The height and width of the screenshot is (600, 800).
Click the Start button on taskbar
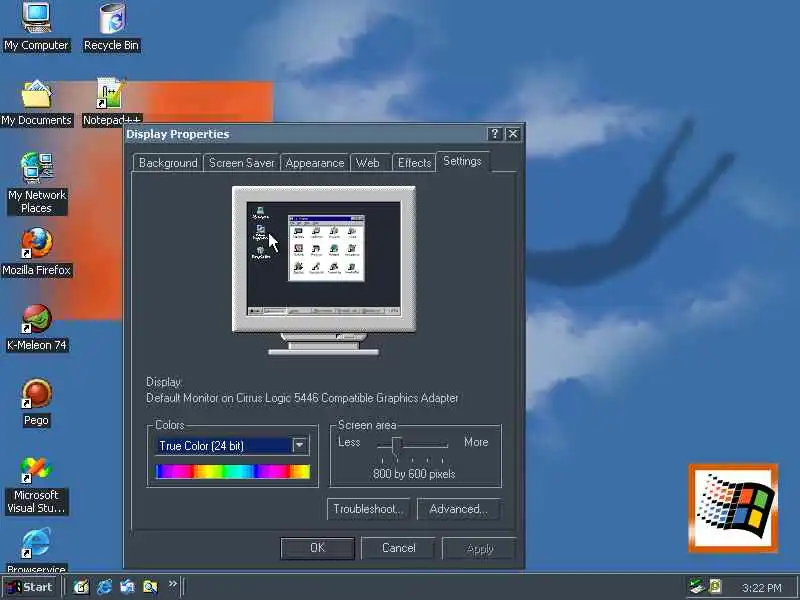(x=30, y=587)
